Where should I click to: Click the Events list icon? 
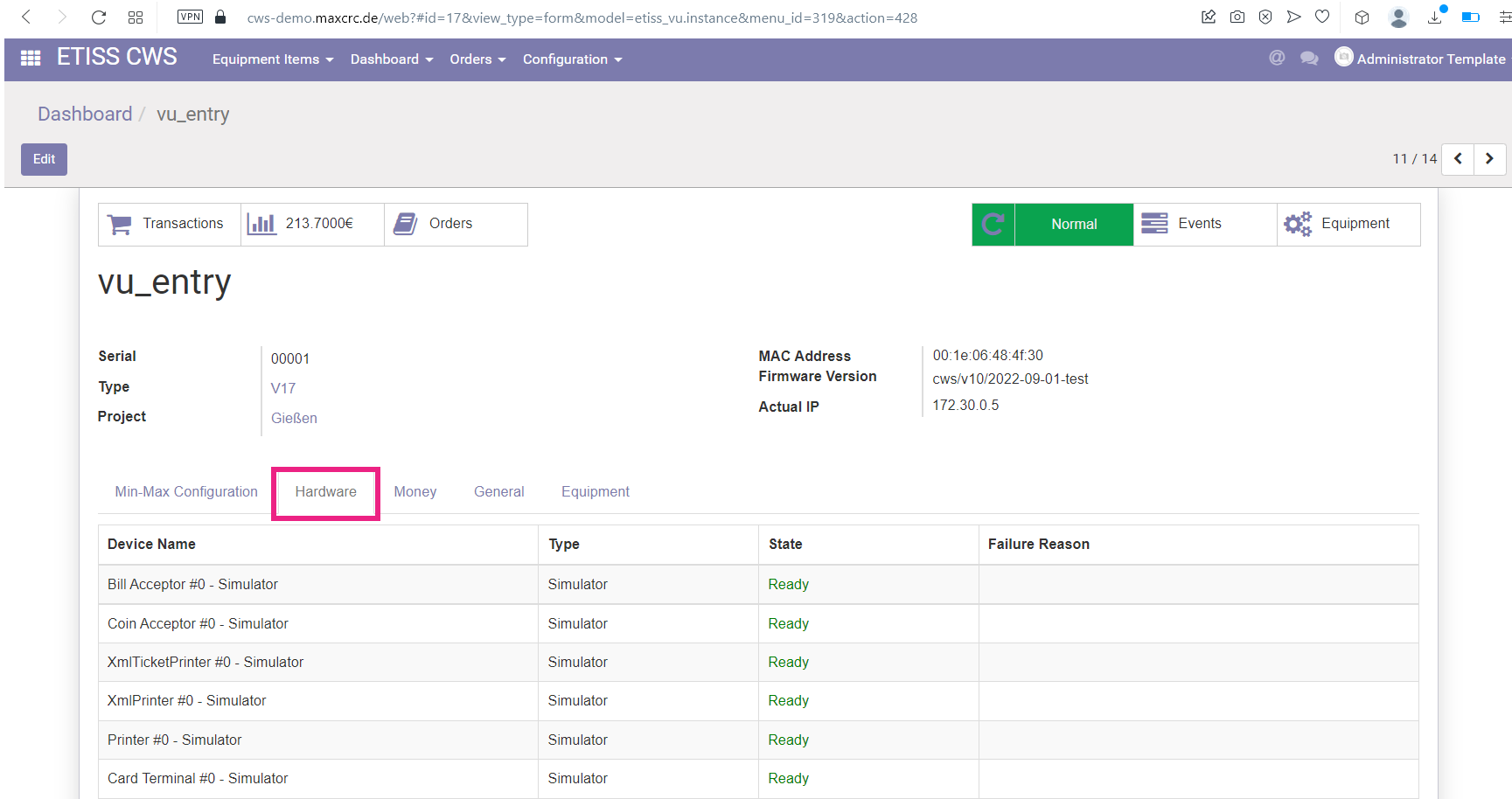pos(1154,224)
